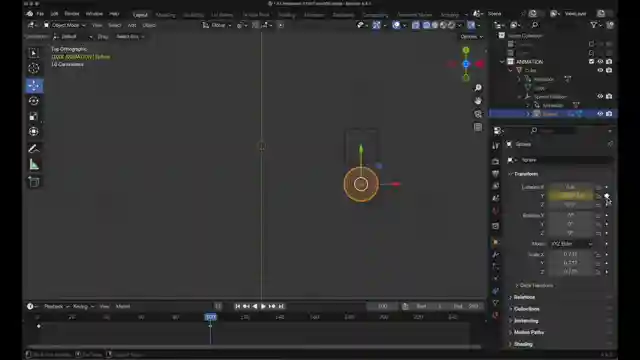640x360 pixels.
Task: Open the Object Mode dropdown
Action: [64, 25]
